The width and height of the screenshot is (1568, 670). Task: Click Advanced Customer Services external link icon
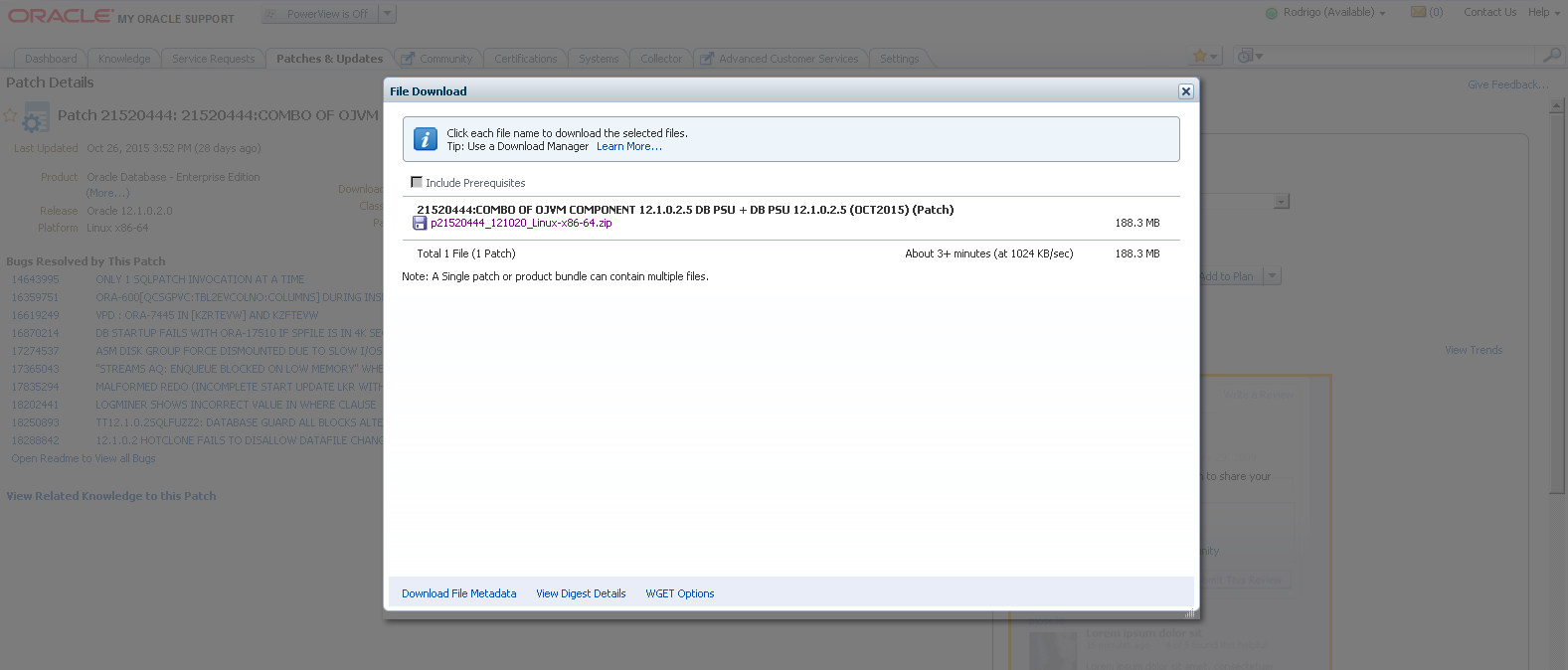point(707,59)
